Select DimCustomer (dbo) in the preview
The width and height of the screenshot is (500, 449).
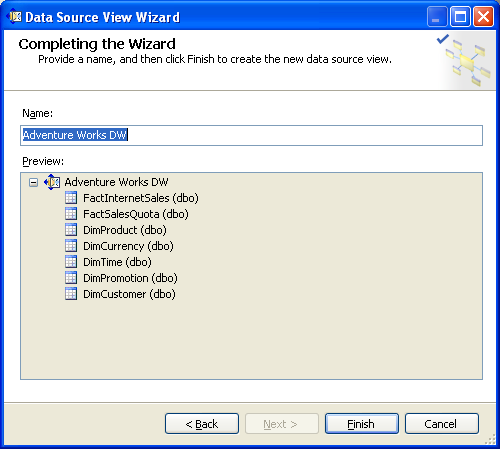[129, 294]
